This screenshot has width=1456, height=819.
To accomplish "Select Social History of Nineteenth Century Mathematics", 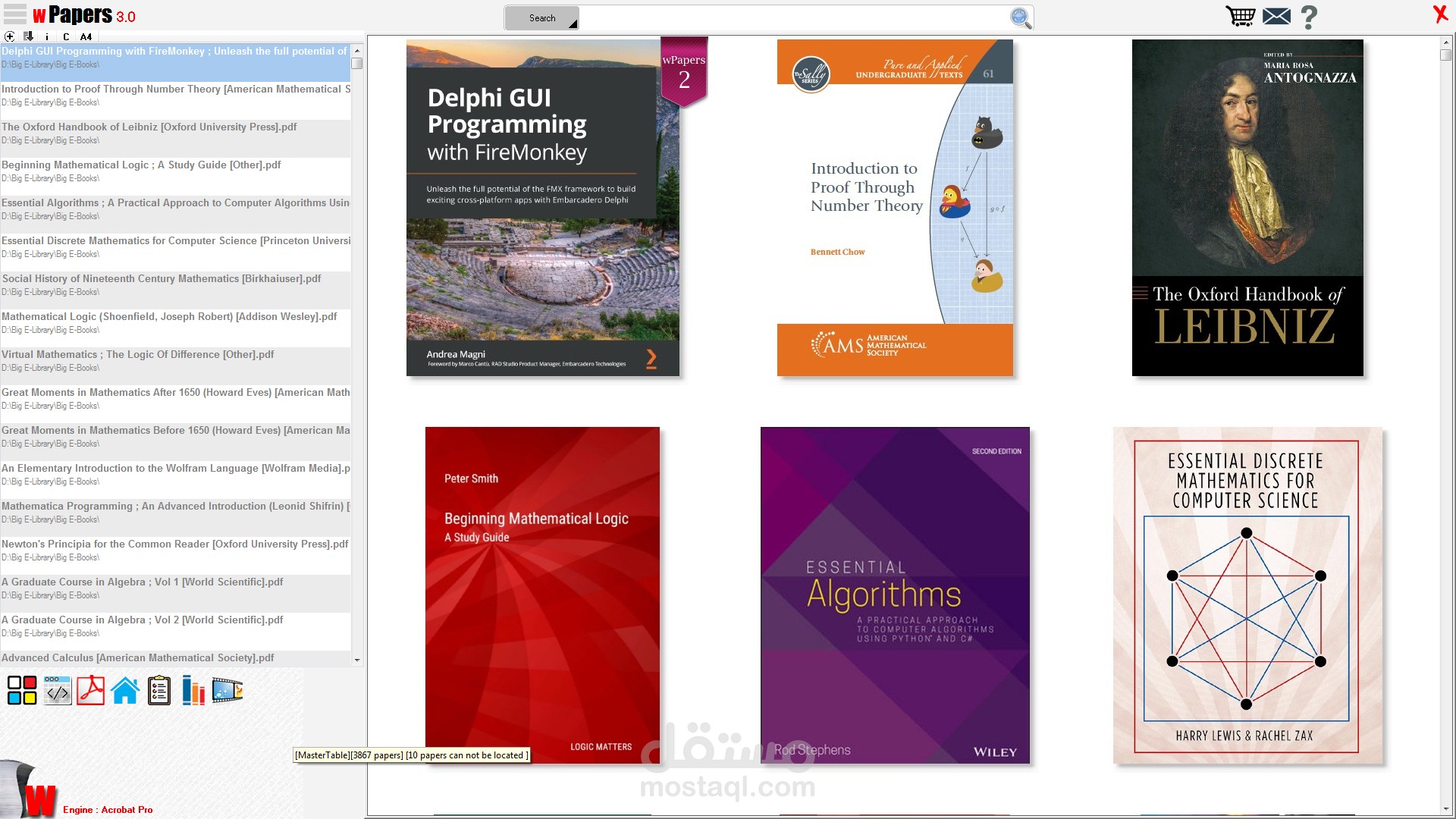I will pos(175,290).
